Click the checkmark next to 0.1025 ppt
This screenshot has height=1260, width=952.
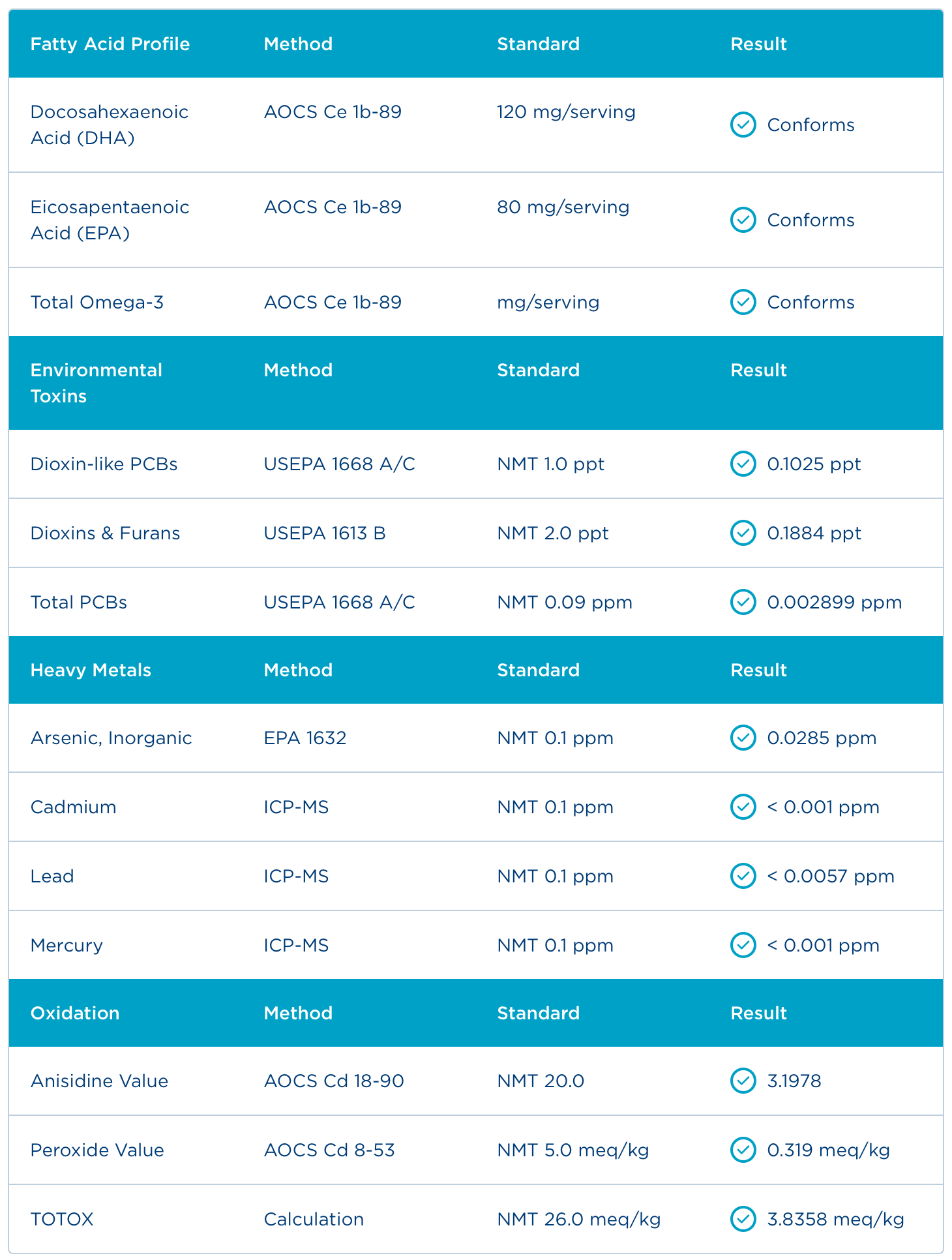tap(743, 464)
